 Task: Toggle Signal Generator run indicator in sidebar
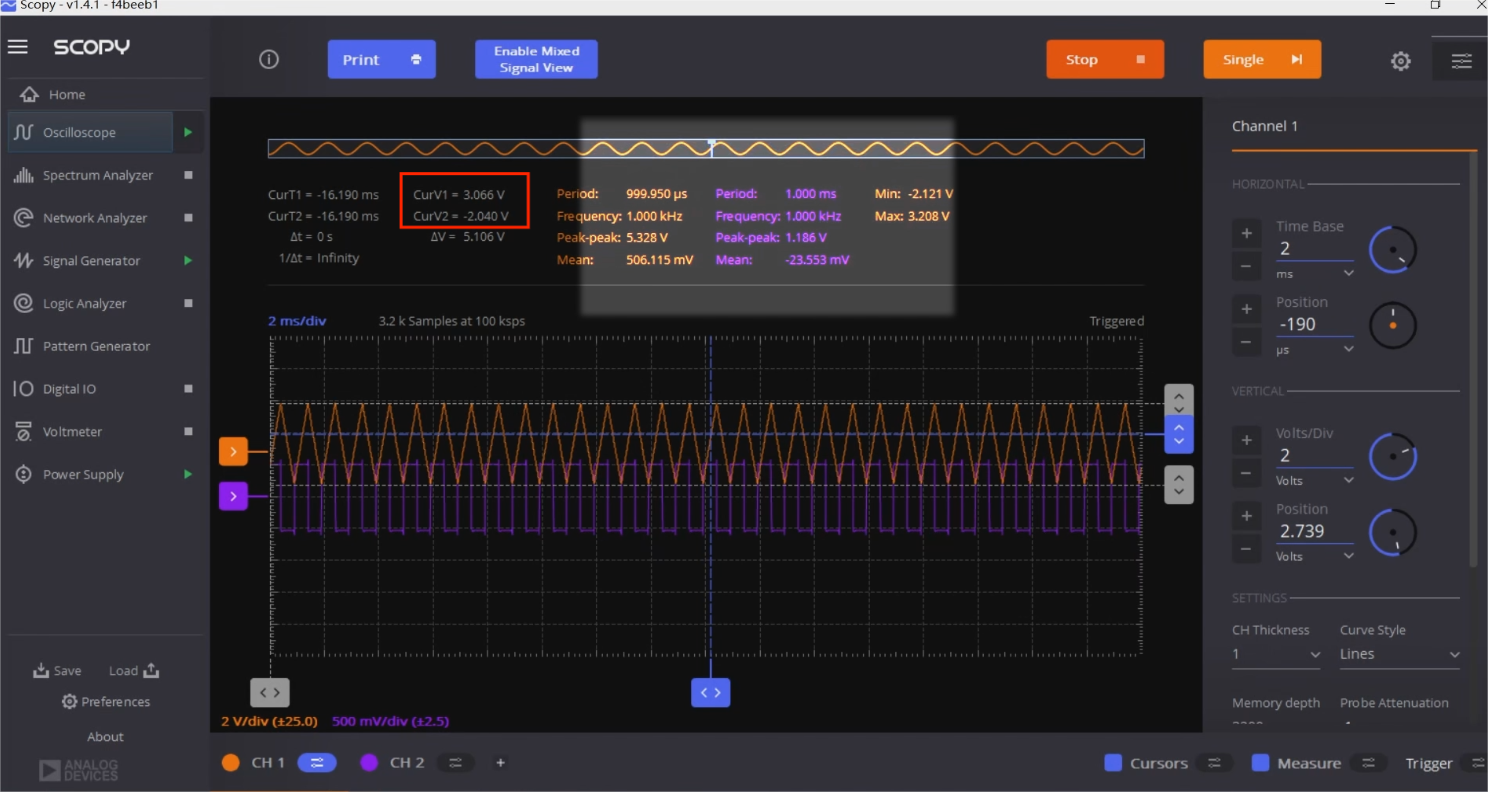[x=187, y=261]
